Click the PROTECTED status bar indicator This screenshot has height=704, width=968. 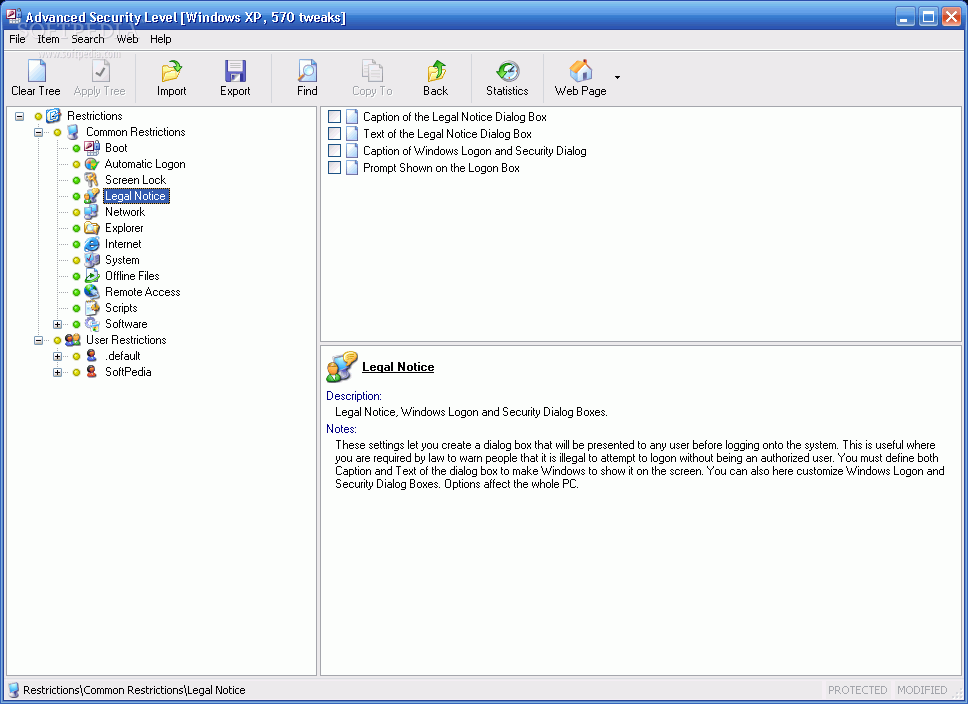(x=857, y=690)
